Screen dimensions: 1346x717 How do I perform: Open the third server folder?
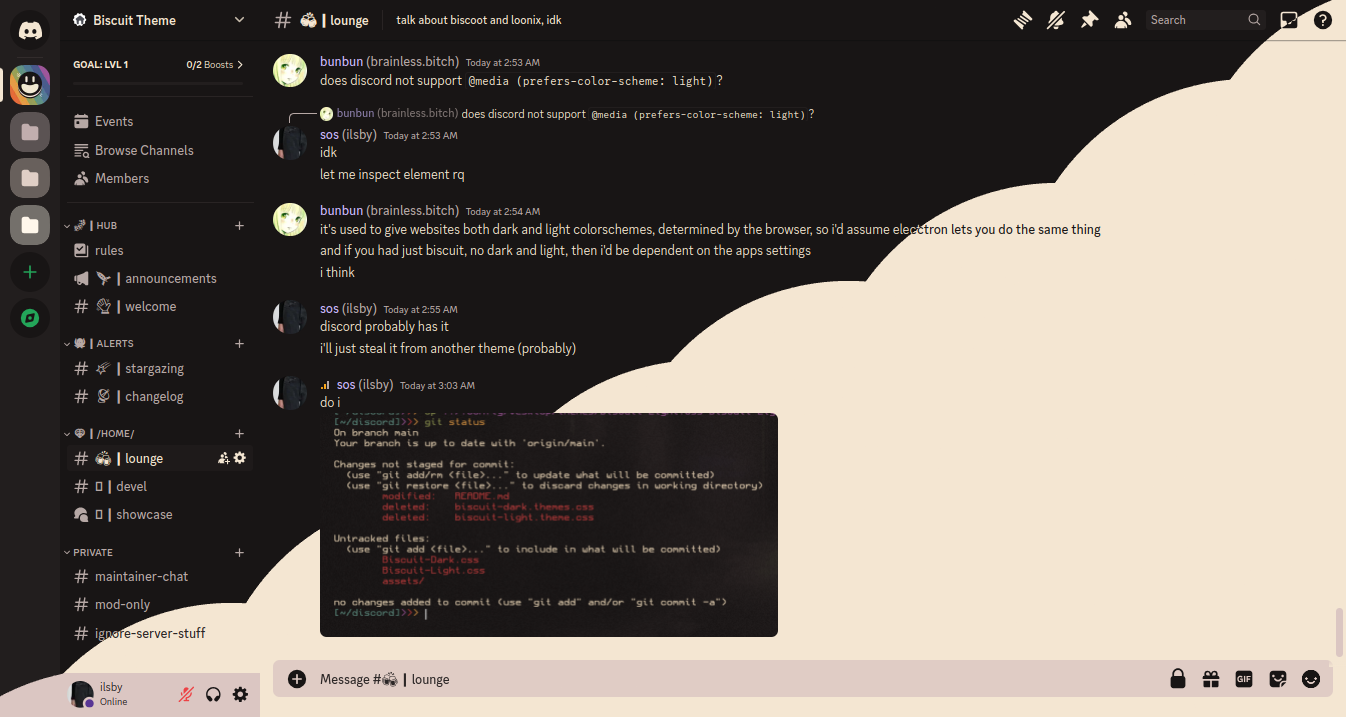tap(30, 225)
